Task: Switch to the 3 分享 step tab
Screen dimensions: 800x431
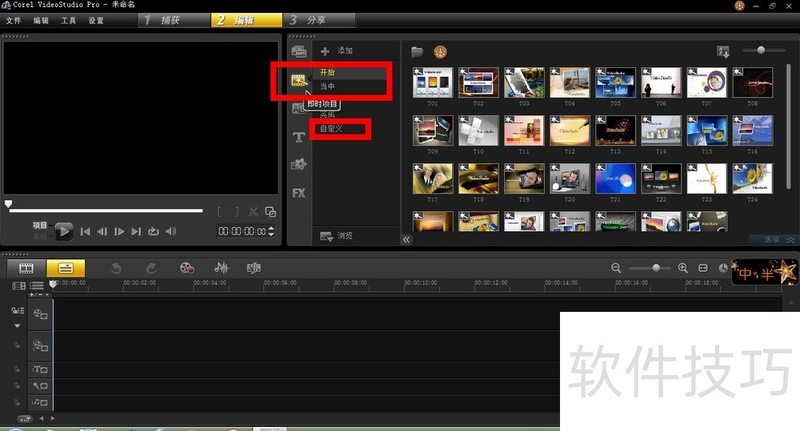Action: coord(317,19)
